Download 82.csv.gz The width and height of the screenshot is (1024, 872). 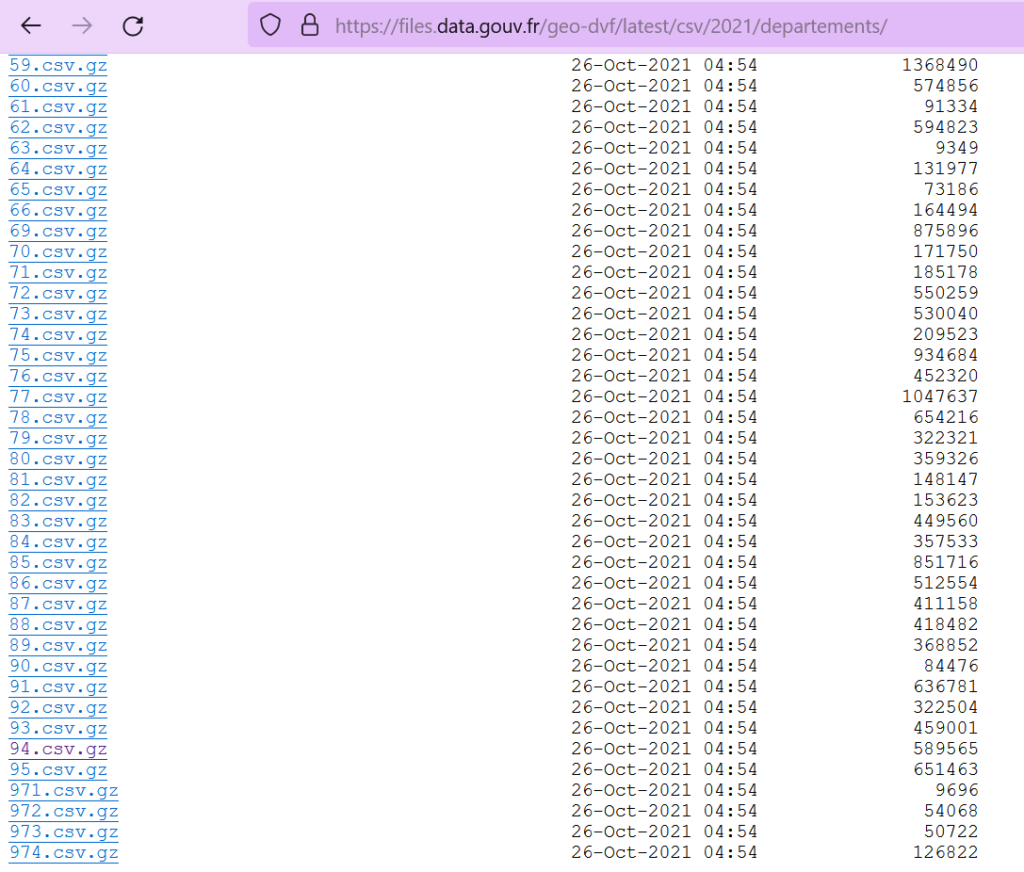tap(58, 500)
